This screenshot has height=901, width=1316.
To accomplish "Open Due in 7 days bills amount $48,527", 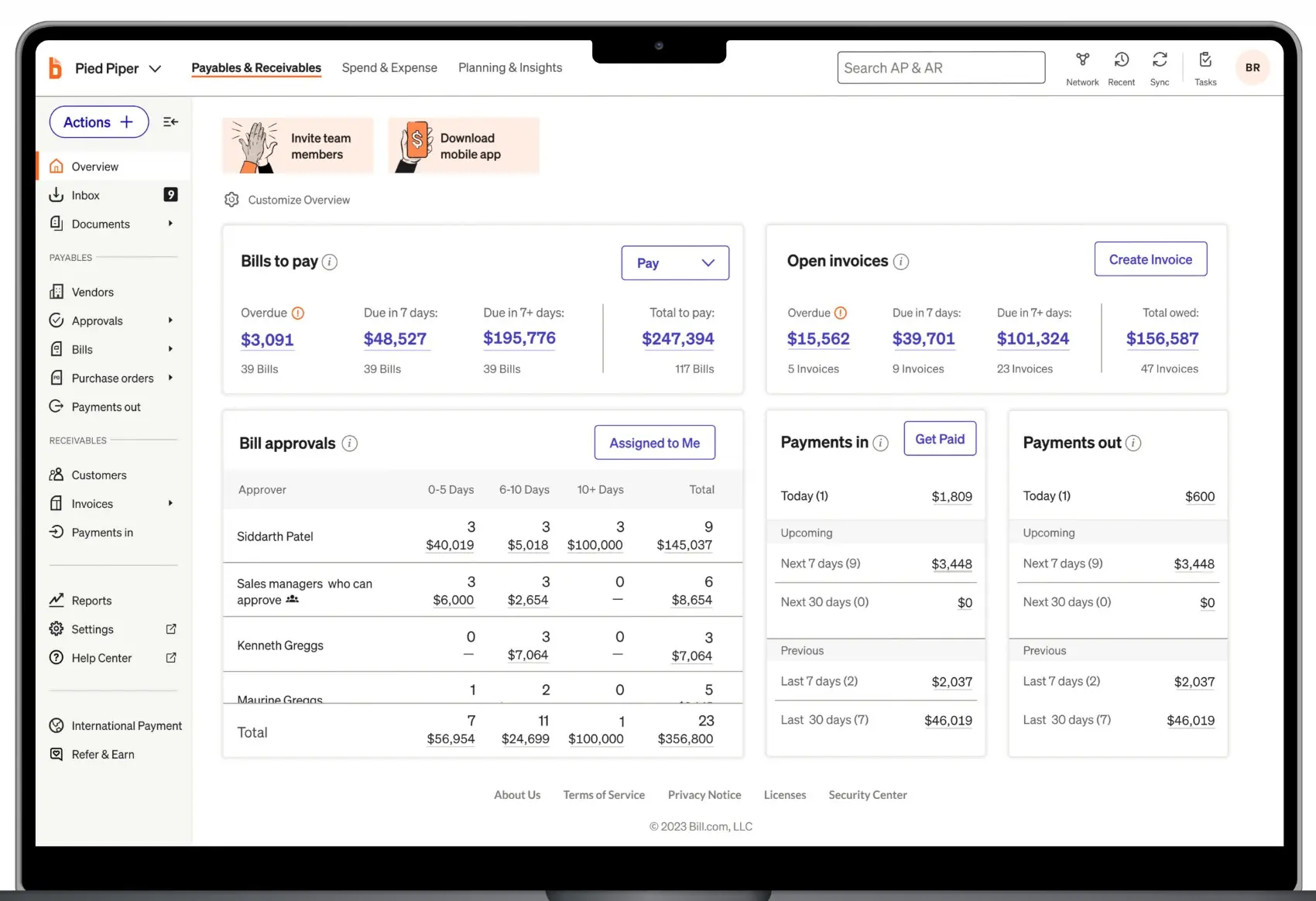I will coord(395,339).
